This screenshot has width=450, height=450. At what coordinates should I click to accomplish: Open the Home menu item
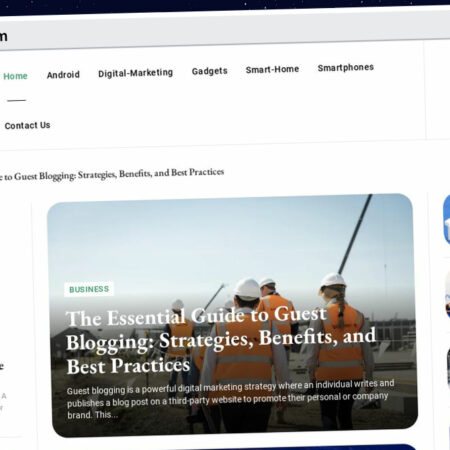15,76
